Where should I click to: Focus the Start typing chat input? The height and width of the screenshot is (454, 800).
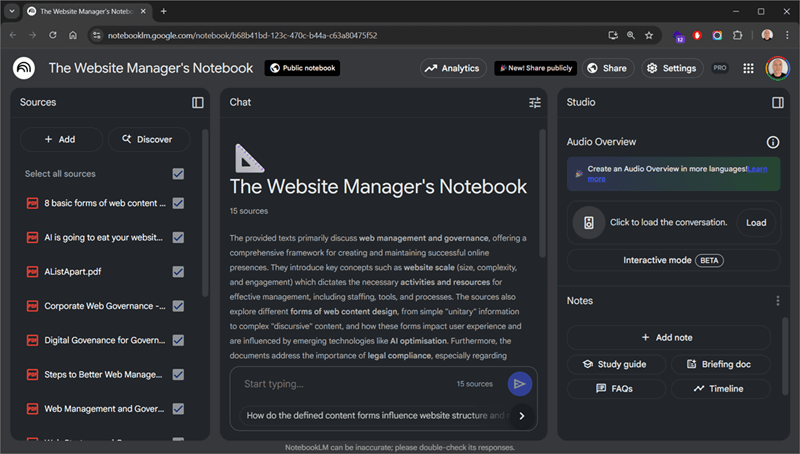(x=347, y=384)
